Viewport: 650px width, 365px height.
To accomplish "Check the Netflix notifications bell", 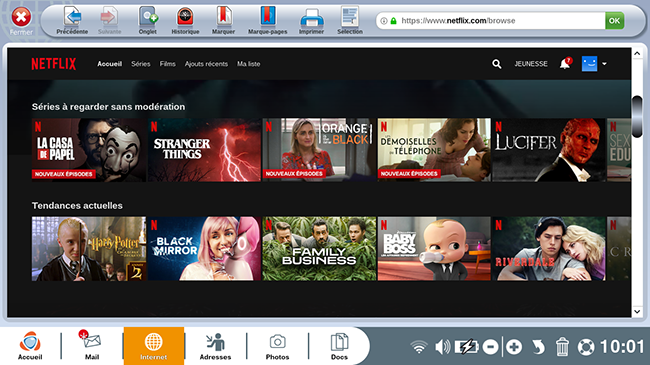I will (565, 63).
